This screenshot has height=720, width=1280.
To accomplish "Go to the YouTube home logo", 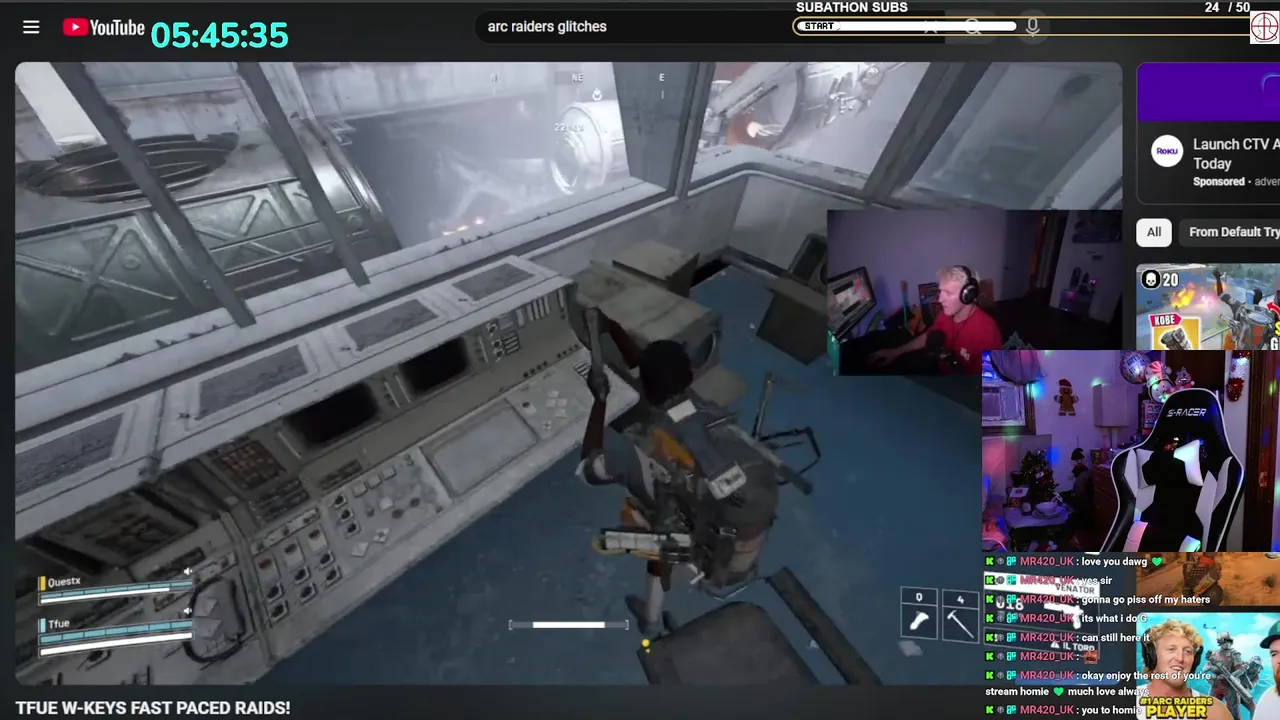I will click(103, 27).
